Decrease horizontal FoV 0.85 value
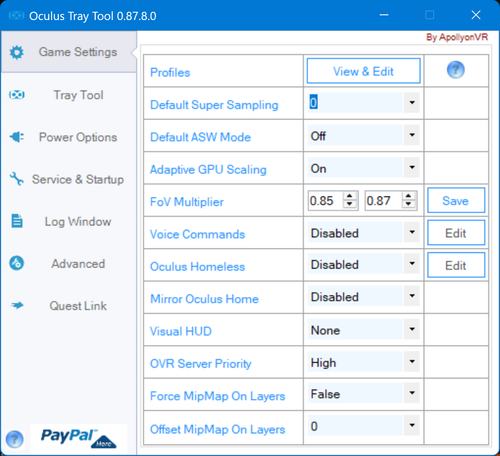 click(350, 204)
